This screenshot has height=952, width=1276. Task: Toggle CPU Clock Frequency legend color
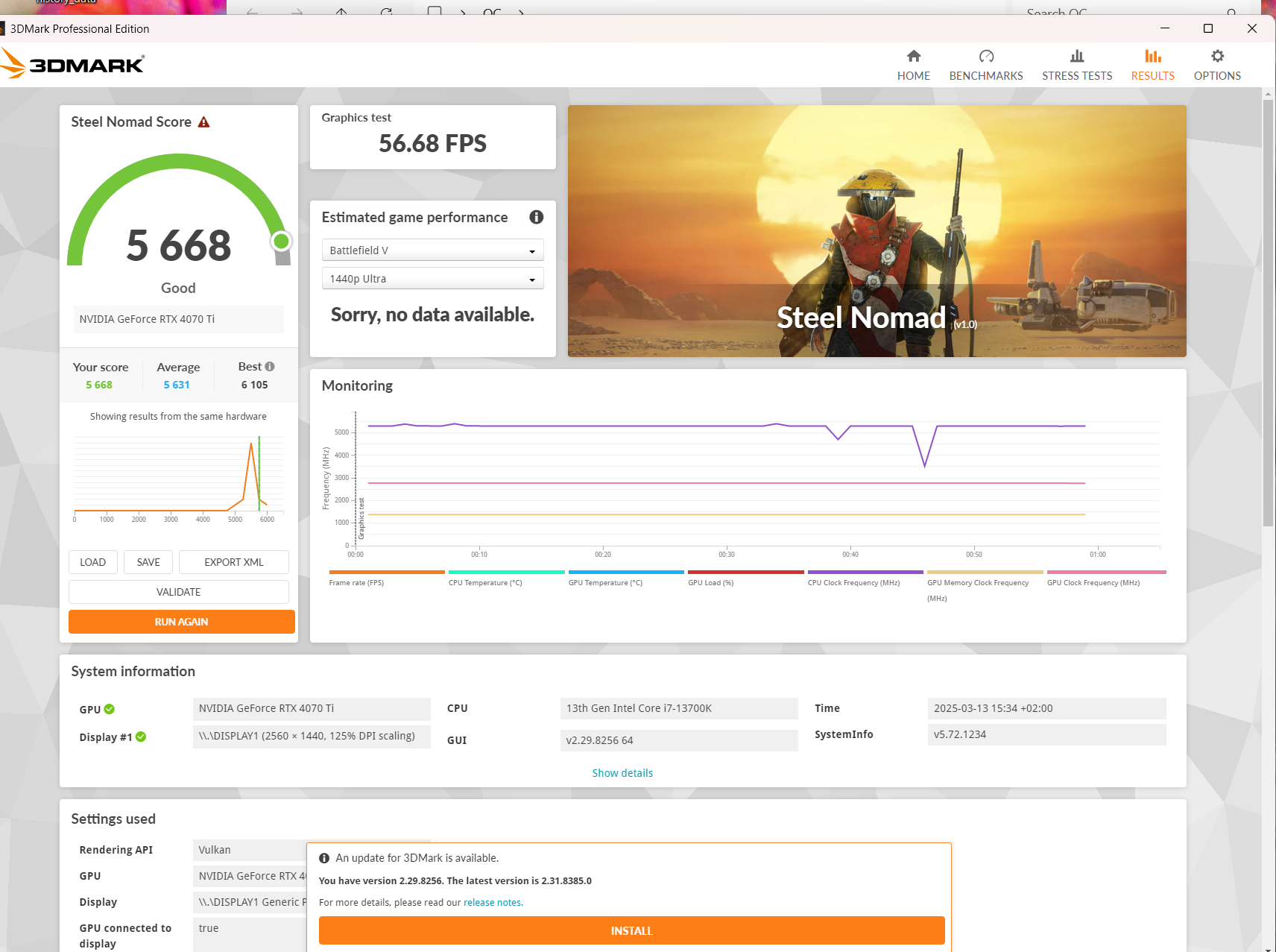click(865, 573)
